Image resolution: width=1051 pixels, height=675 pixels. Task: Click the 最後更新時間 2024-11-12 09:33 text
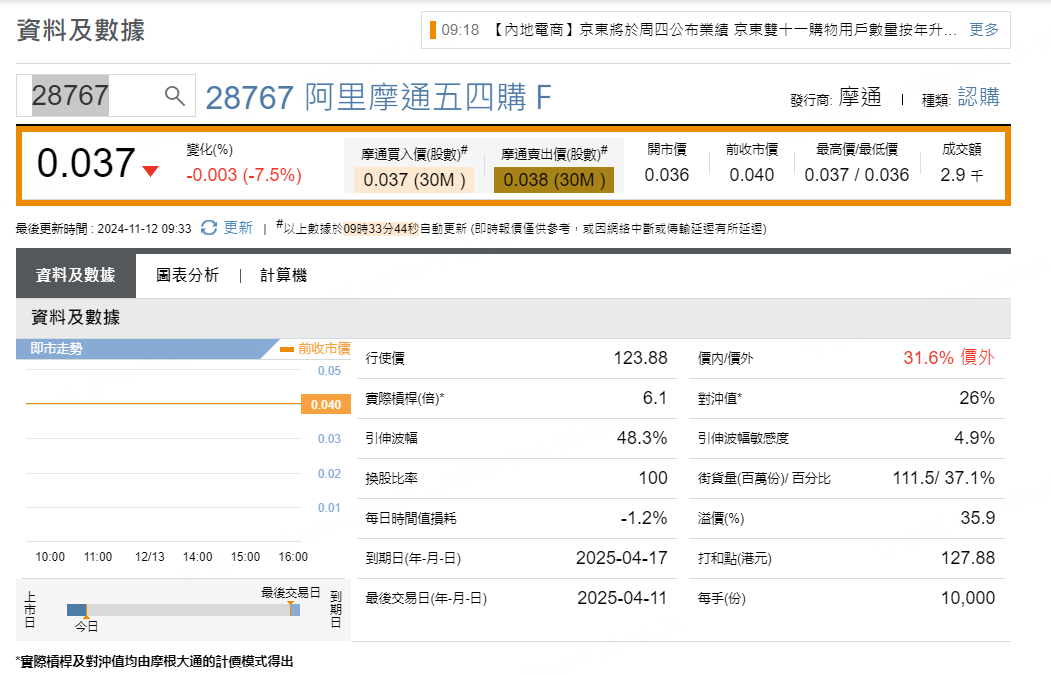tap(104, 229)
